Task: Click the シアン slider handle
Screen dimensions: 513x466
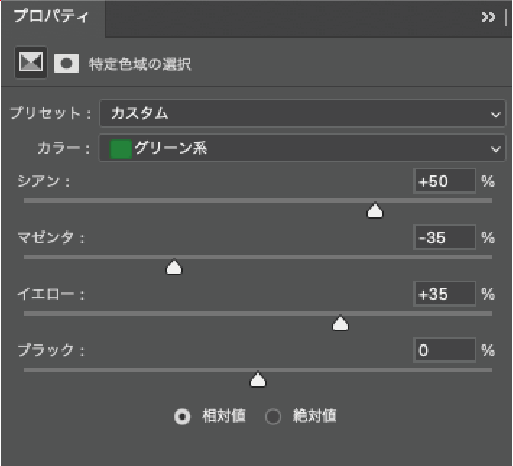Action: click(375, 210)
